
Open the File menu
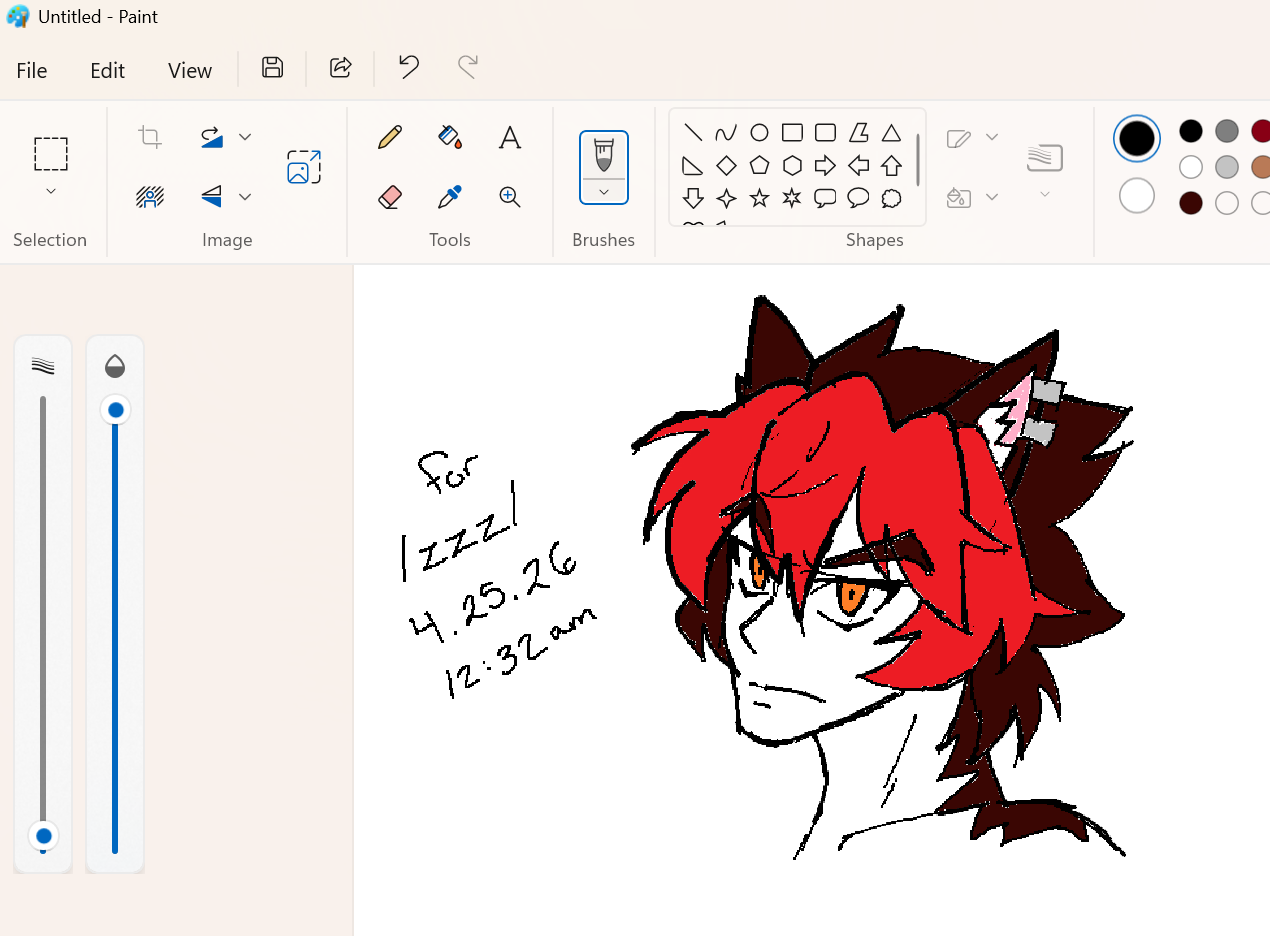32,70
